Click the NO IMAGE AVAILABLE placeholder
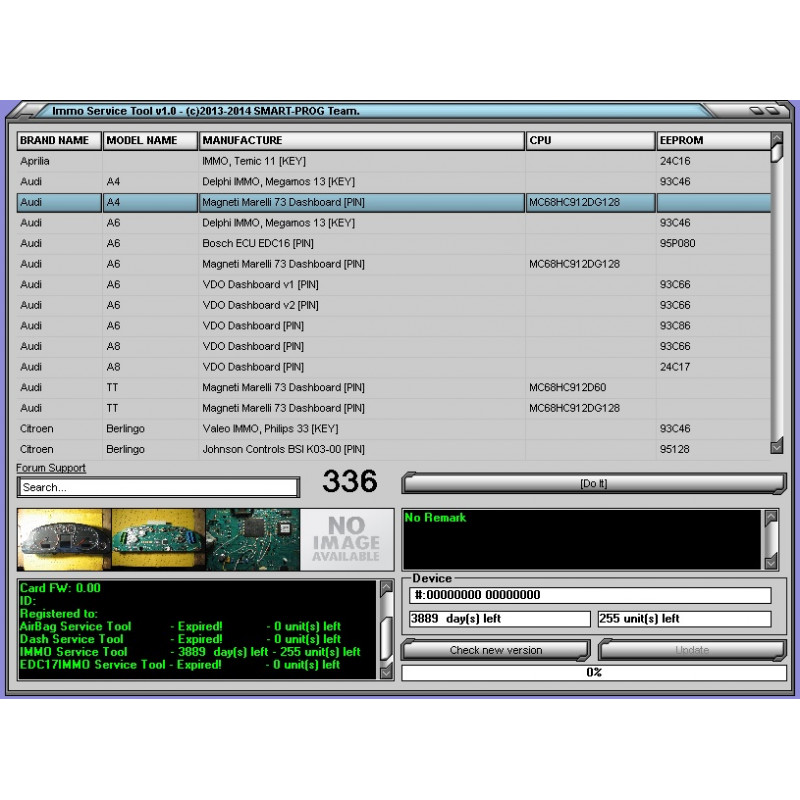 pos(345,539)
